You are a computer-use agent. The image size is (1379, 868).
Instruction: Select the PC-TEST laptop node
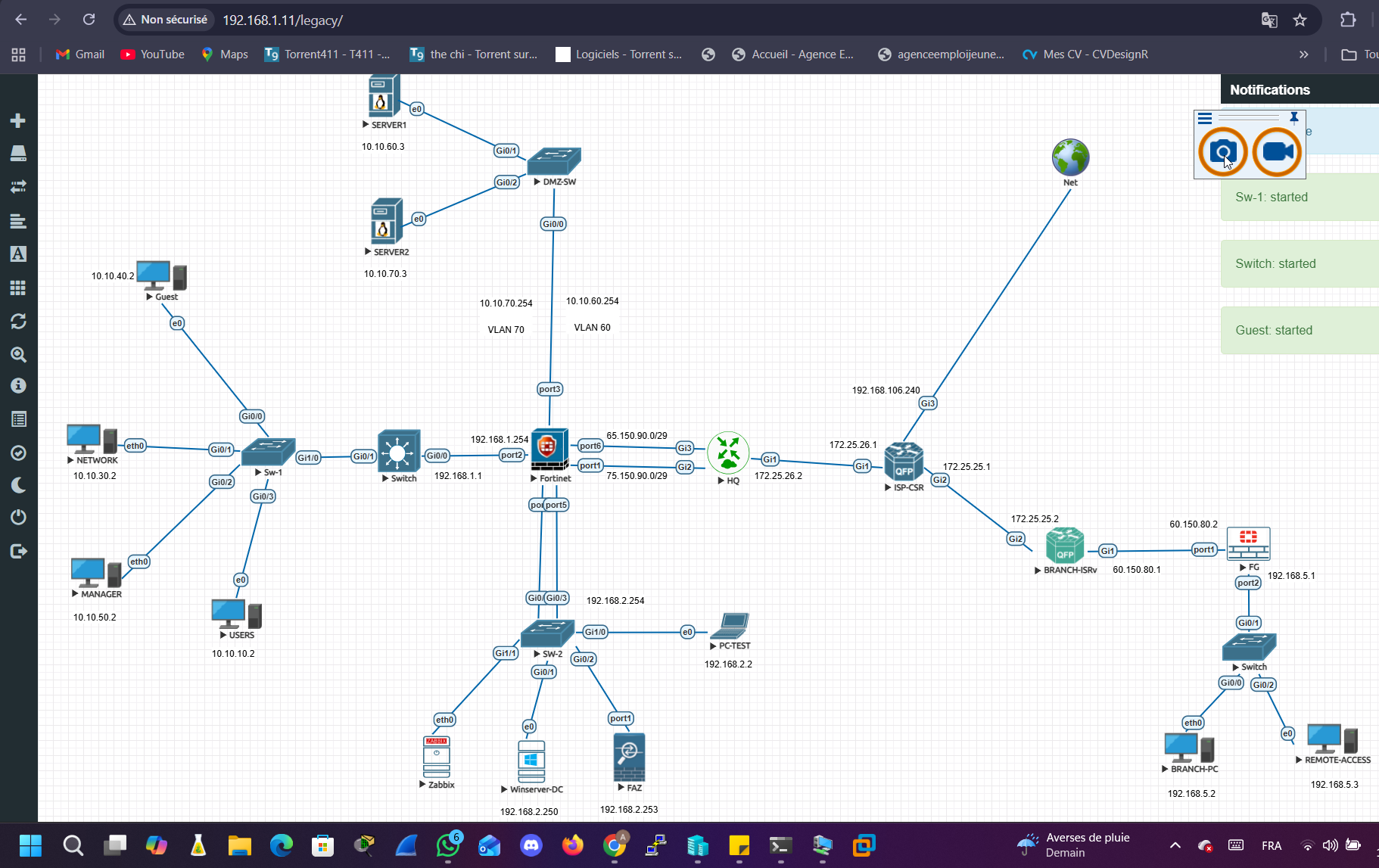[x=730, y=627]
